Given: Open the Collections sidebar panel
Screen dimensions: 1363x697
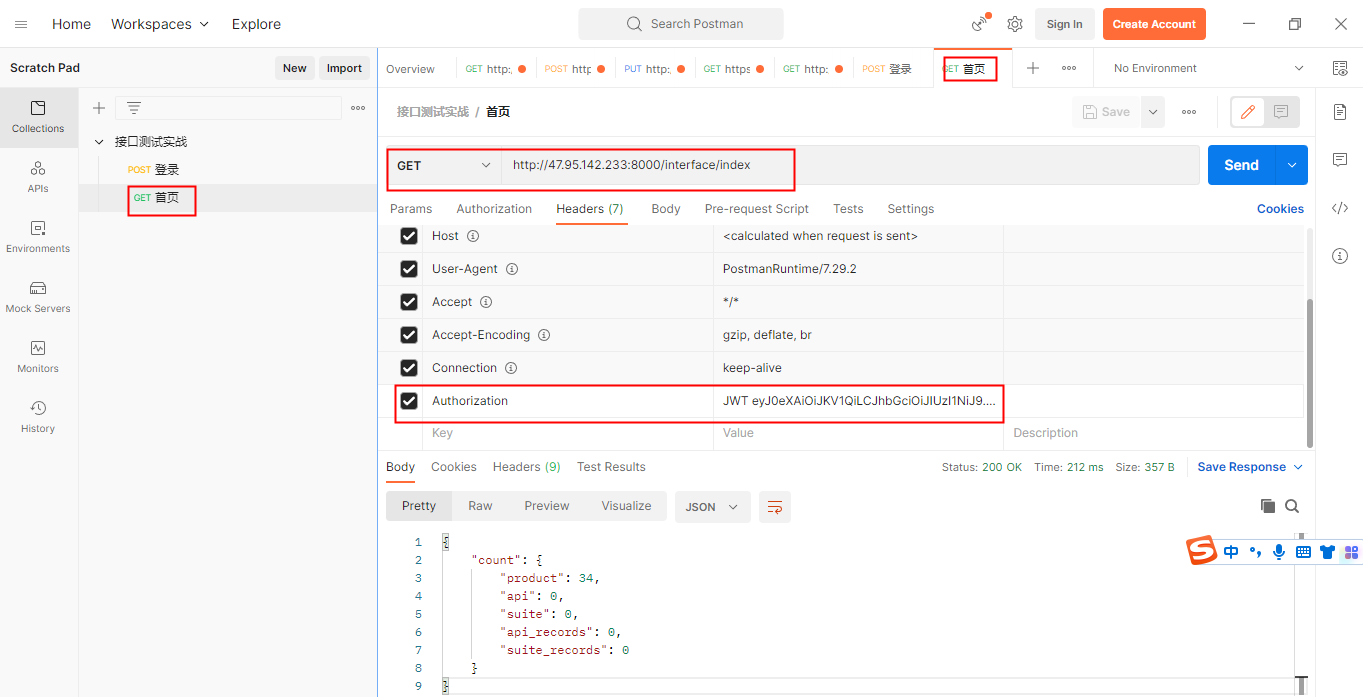Looking at the screenshot, I should (x=38, y=117).
